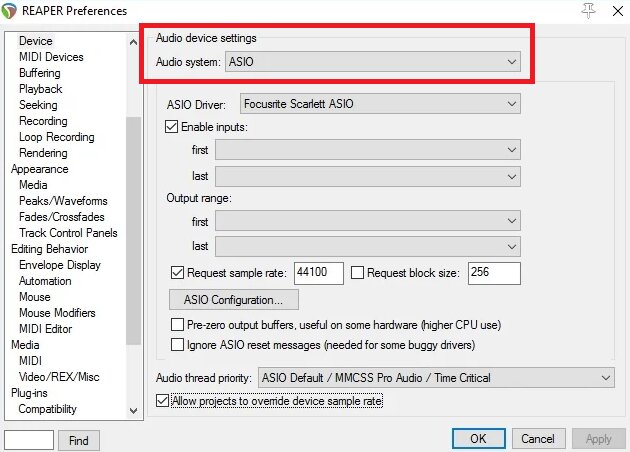Open Media page under Appearance
This screenshot has height=452, width=630.
point(33,185)
